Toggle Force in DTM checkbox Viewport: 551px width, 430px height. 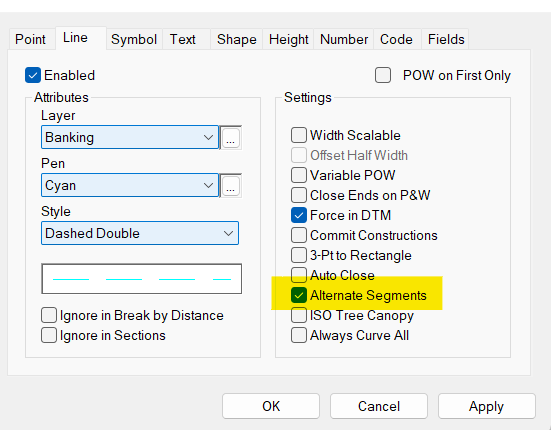click(x=299, y=215)
